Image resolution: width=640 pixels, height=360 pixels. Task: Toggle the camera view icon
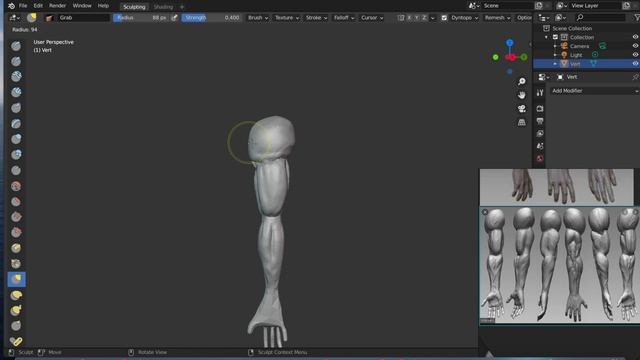[x=522, y=109]
